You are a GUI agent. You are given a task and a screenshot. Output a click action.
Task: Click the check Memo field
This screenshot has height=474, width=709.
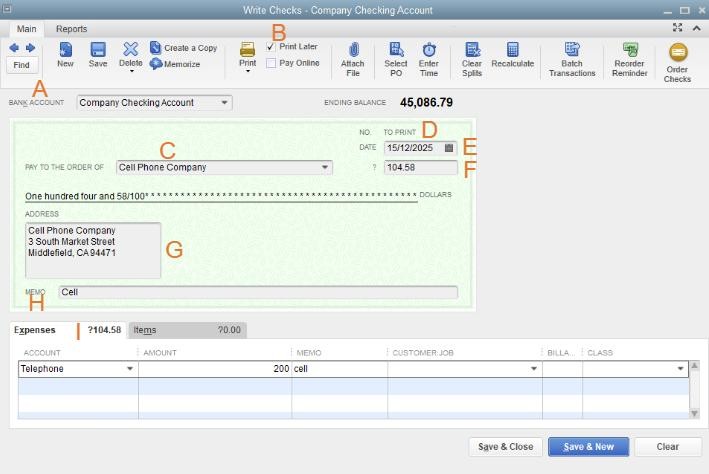pos(258,292)
